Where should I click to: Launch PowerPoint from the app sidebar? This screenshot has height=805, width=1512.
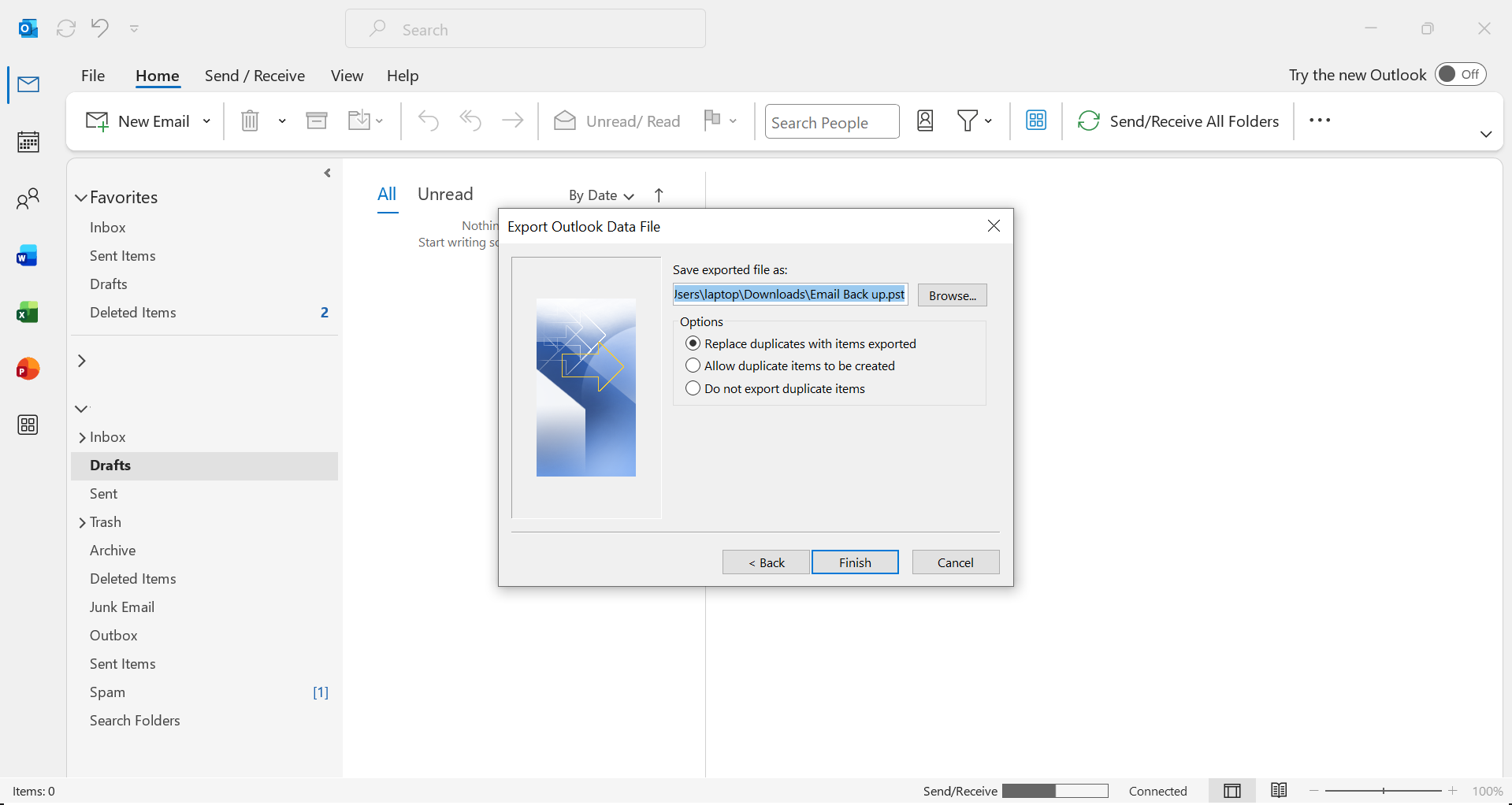[28, 369]
